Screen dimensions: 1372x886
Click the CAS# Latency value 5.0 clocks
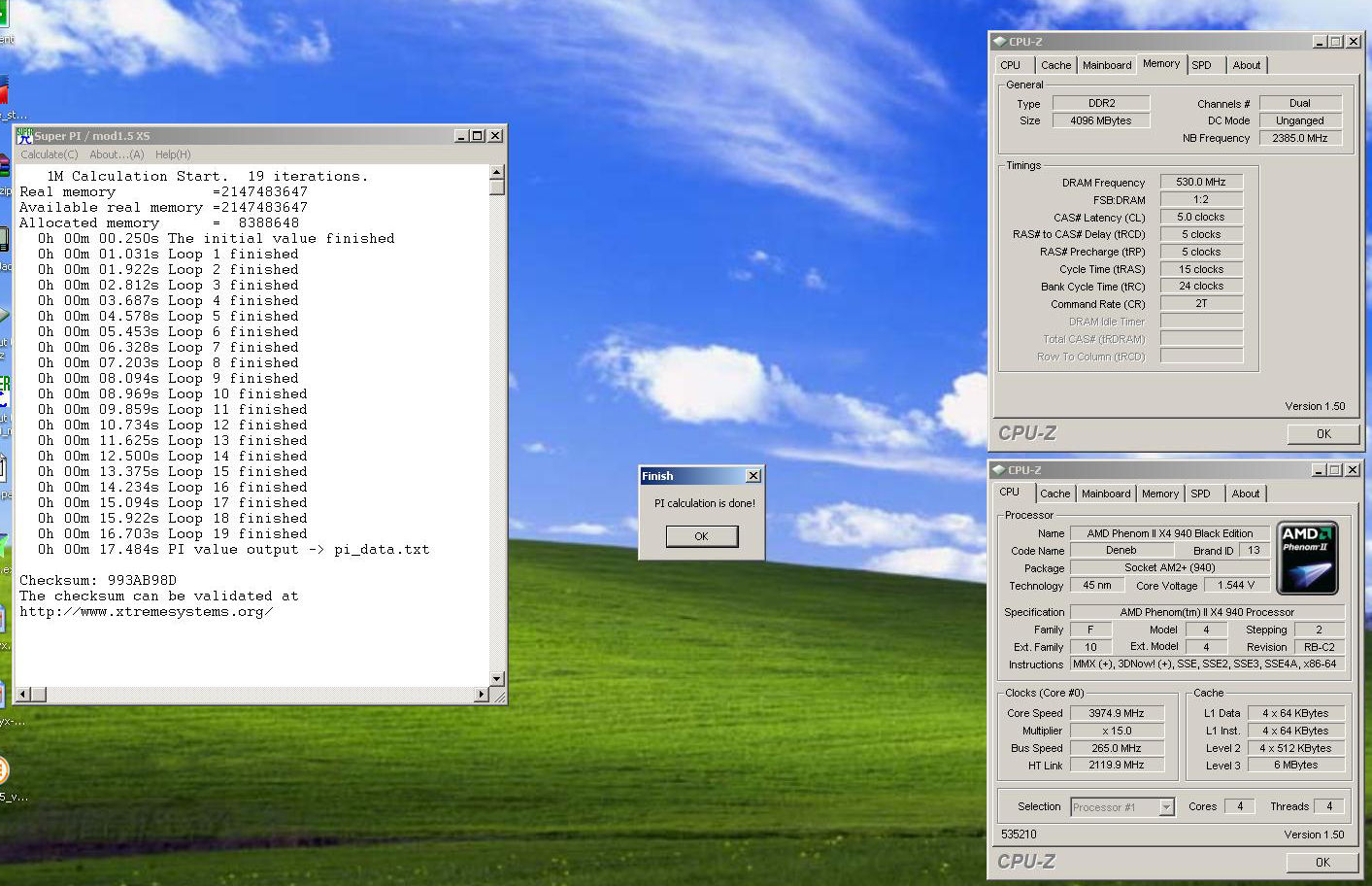1201,217
